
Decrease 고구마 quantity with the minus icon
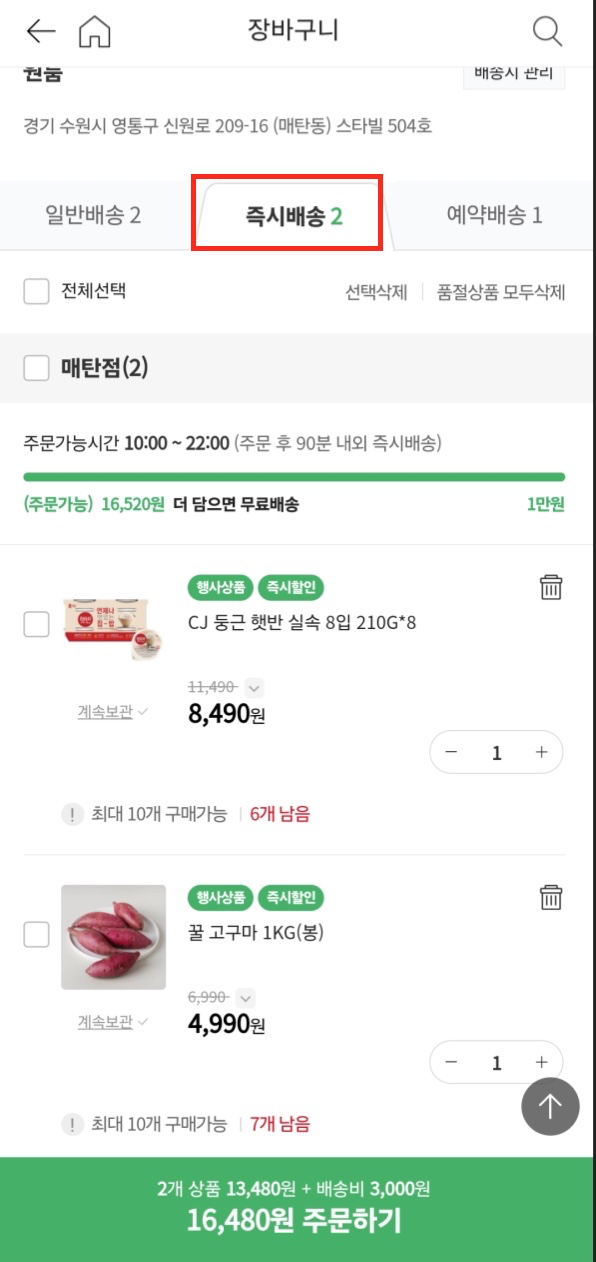pyautogui.click(x=452, y=1062)
